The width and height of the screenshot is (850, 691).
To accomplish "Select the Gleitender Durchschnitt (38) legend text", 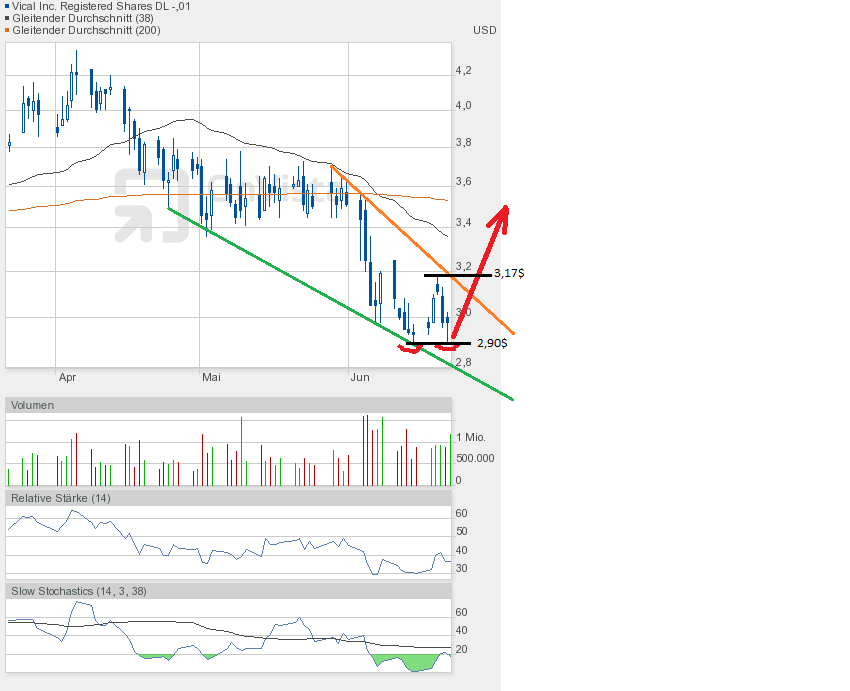I will (82, 18).
